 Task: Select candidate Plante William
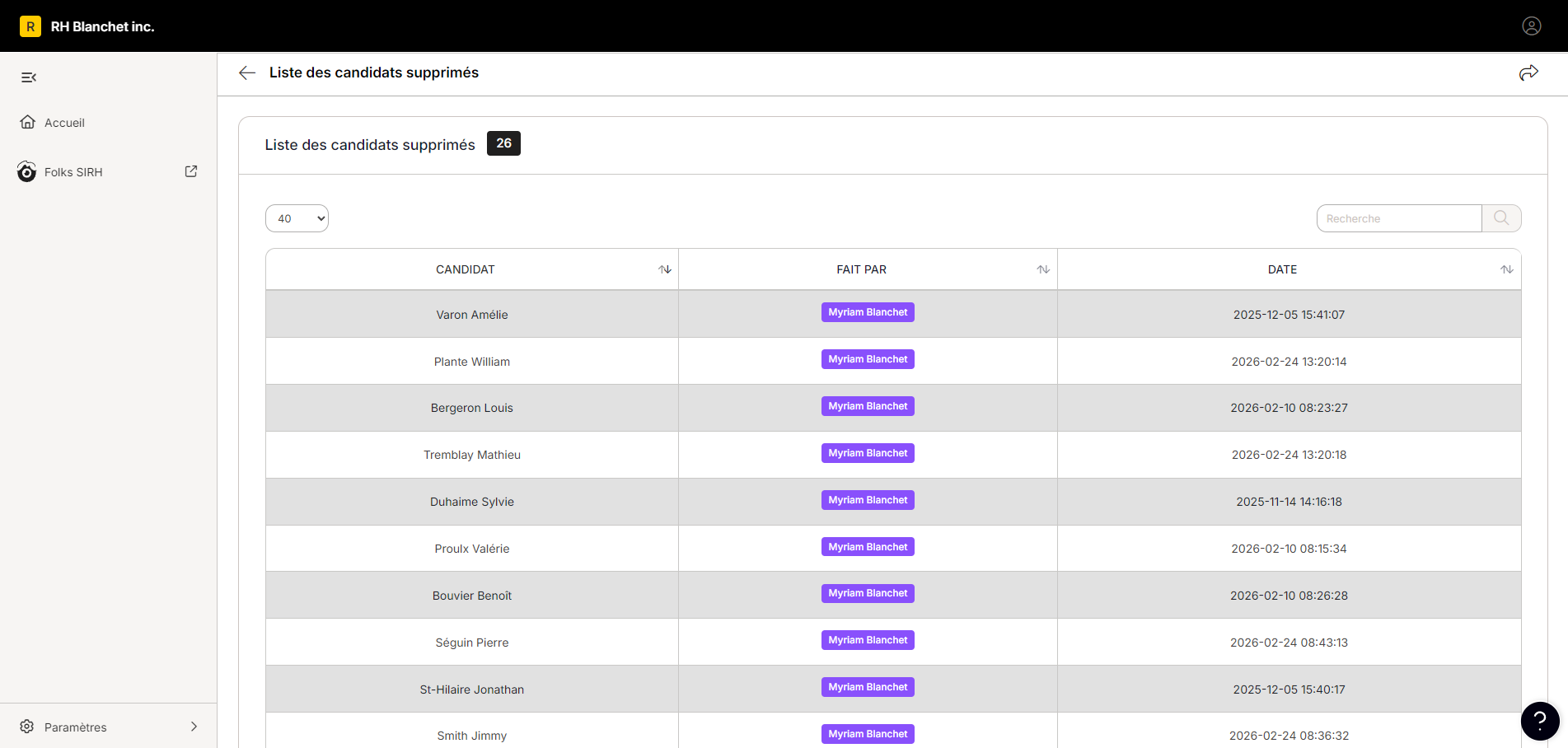[x=472, y=362]
